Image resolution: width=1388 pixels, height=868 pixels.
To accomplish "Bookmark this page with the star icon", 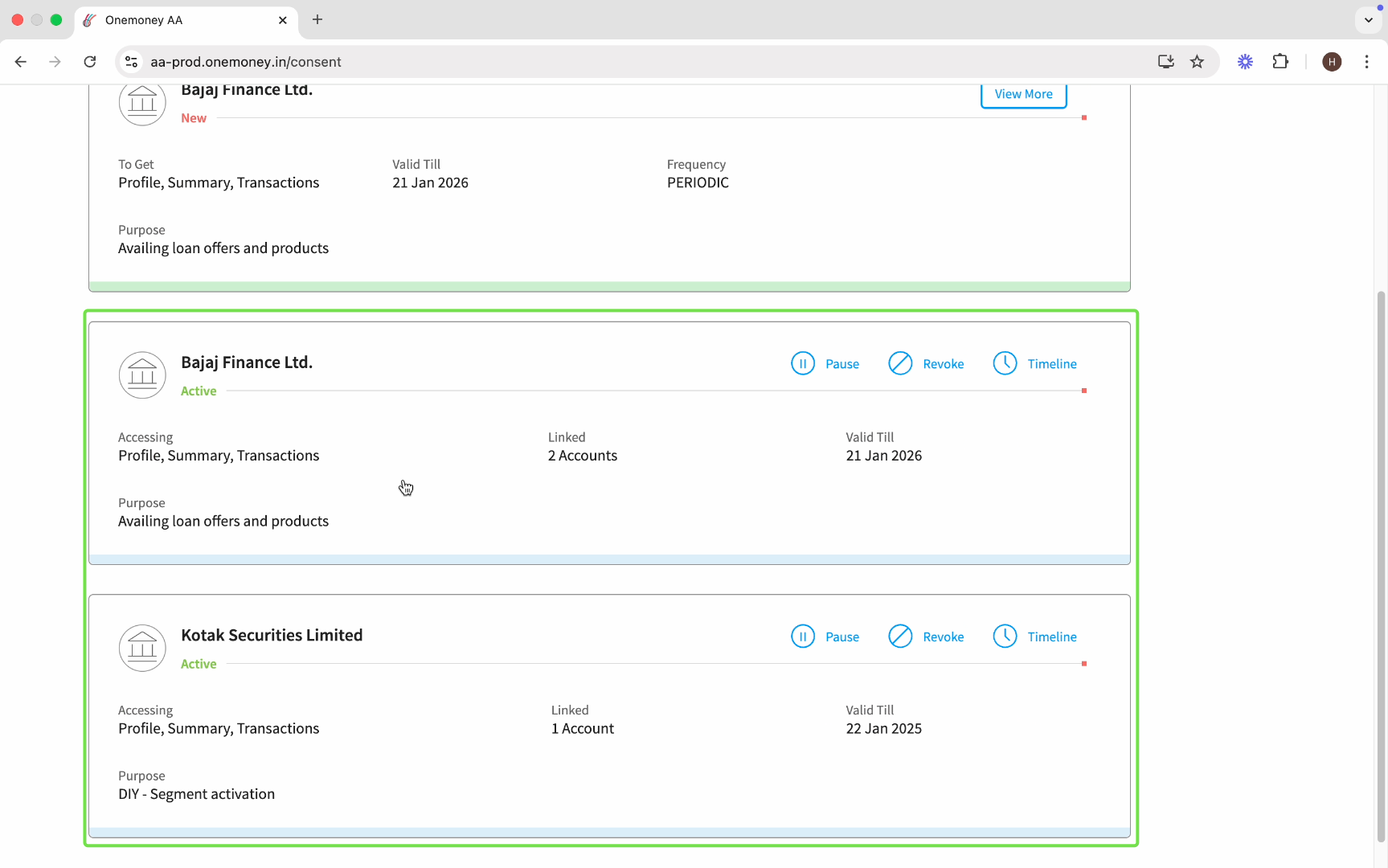I will (x=1197, y=62).
